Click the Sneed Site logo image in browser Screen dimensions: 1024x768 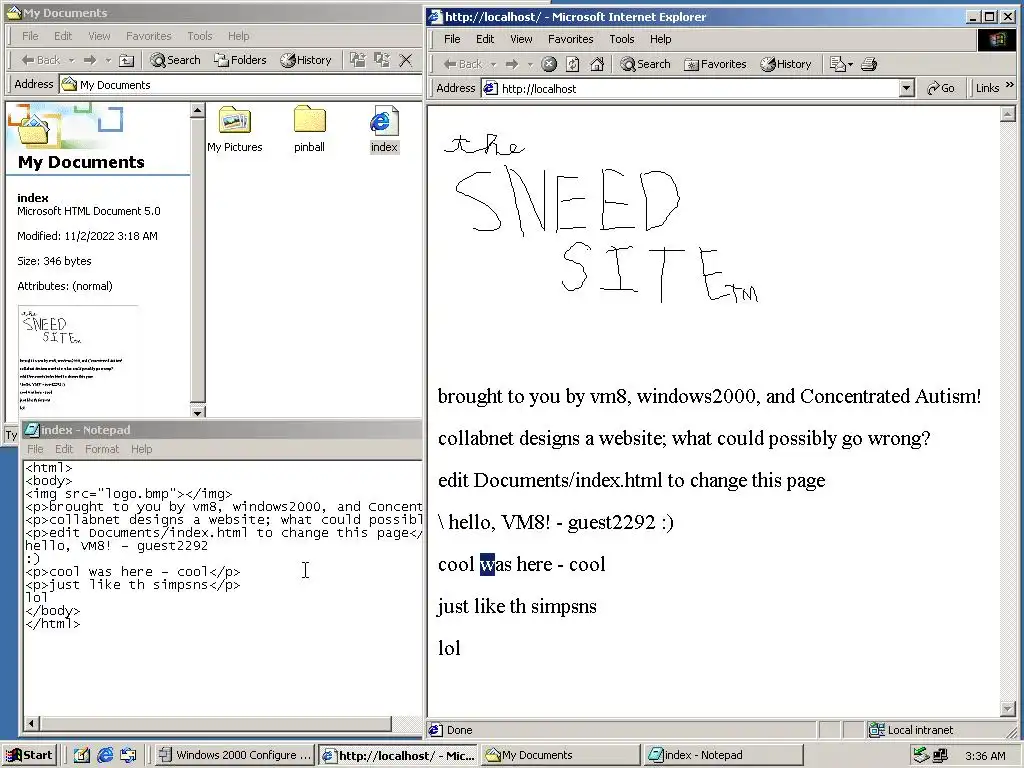tap(601, 219)
